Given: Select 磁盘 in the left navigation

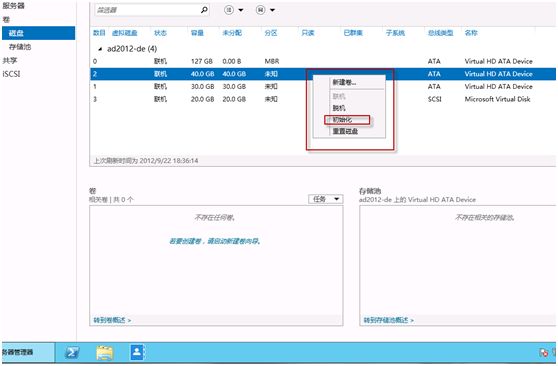Looking at the screenshot, I should click(38, 33).
